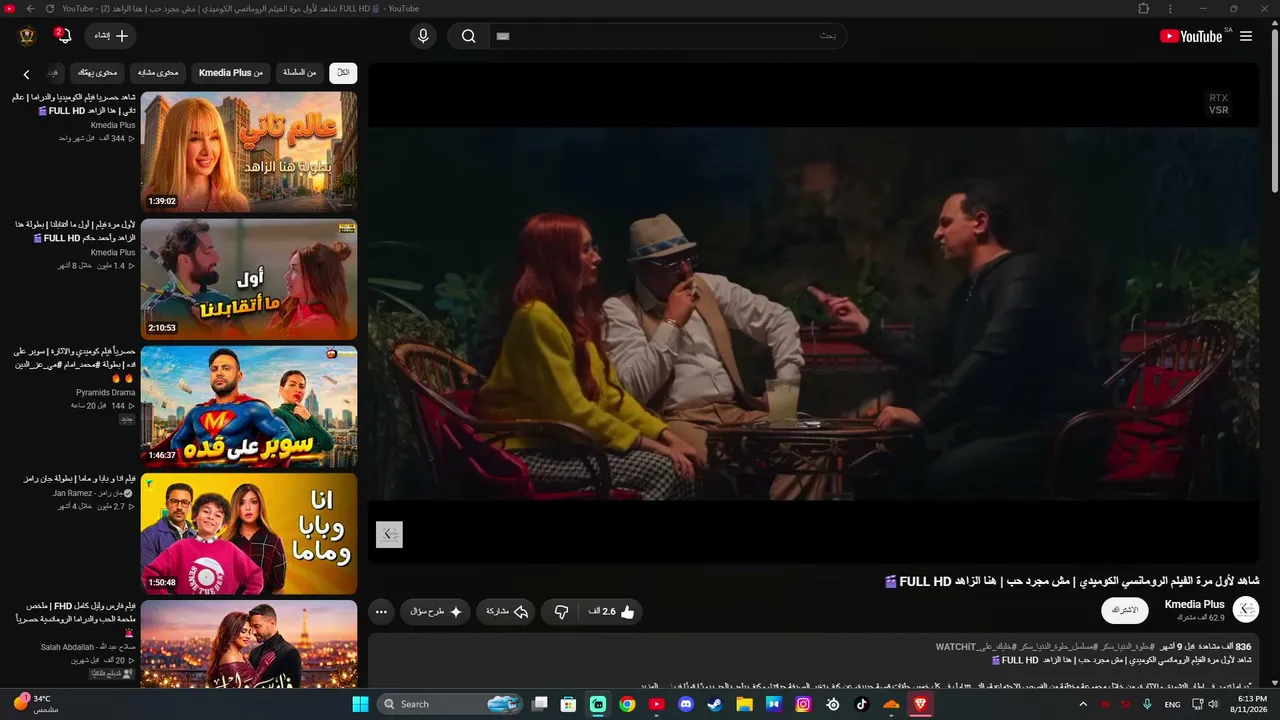Click the magnifying glass search button
The height and width of the screenshot is (720, 1280).
(x=468, y=36)
